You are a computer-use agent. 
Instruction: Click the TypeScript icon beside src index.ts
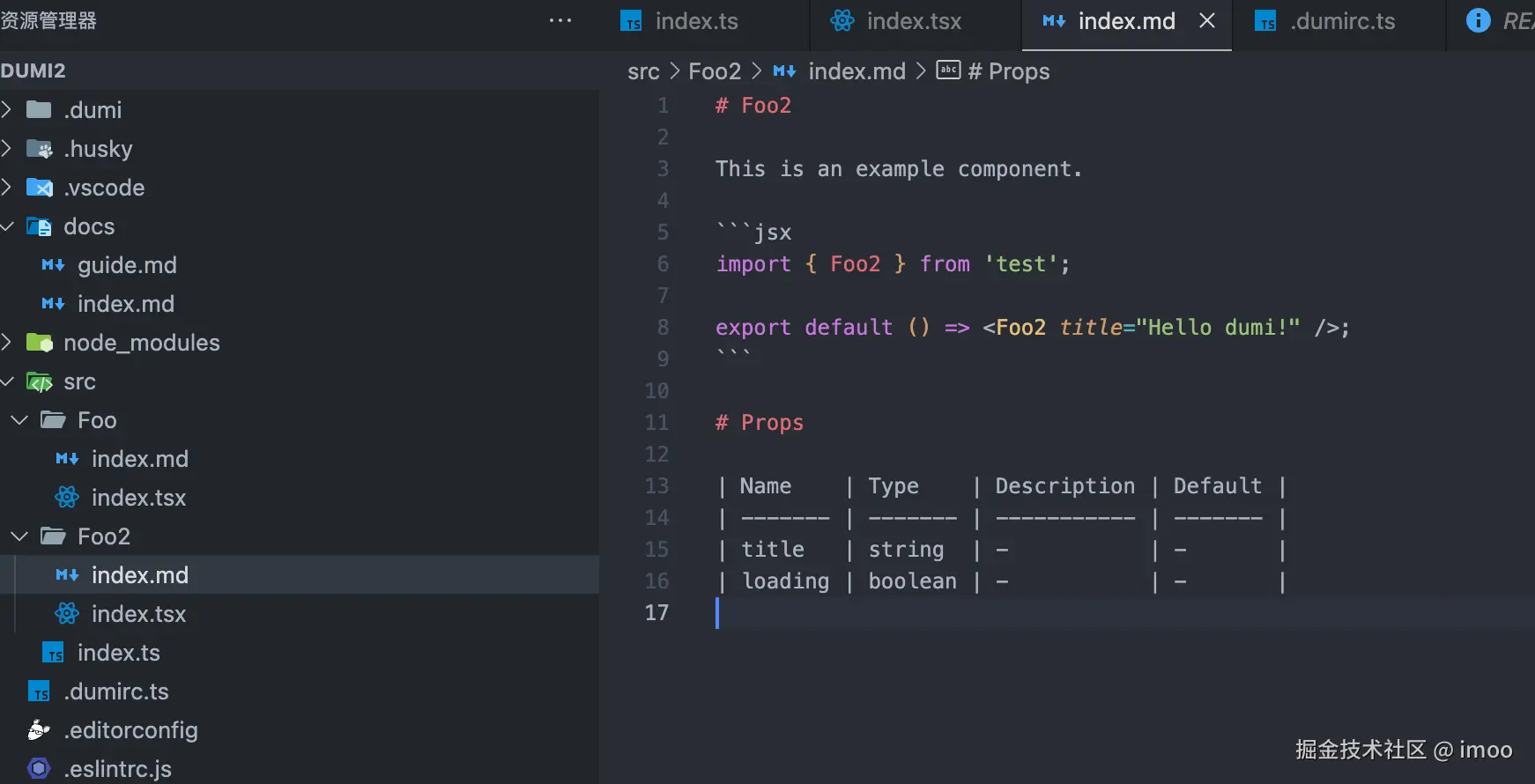tap(54, 653)
